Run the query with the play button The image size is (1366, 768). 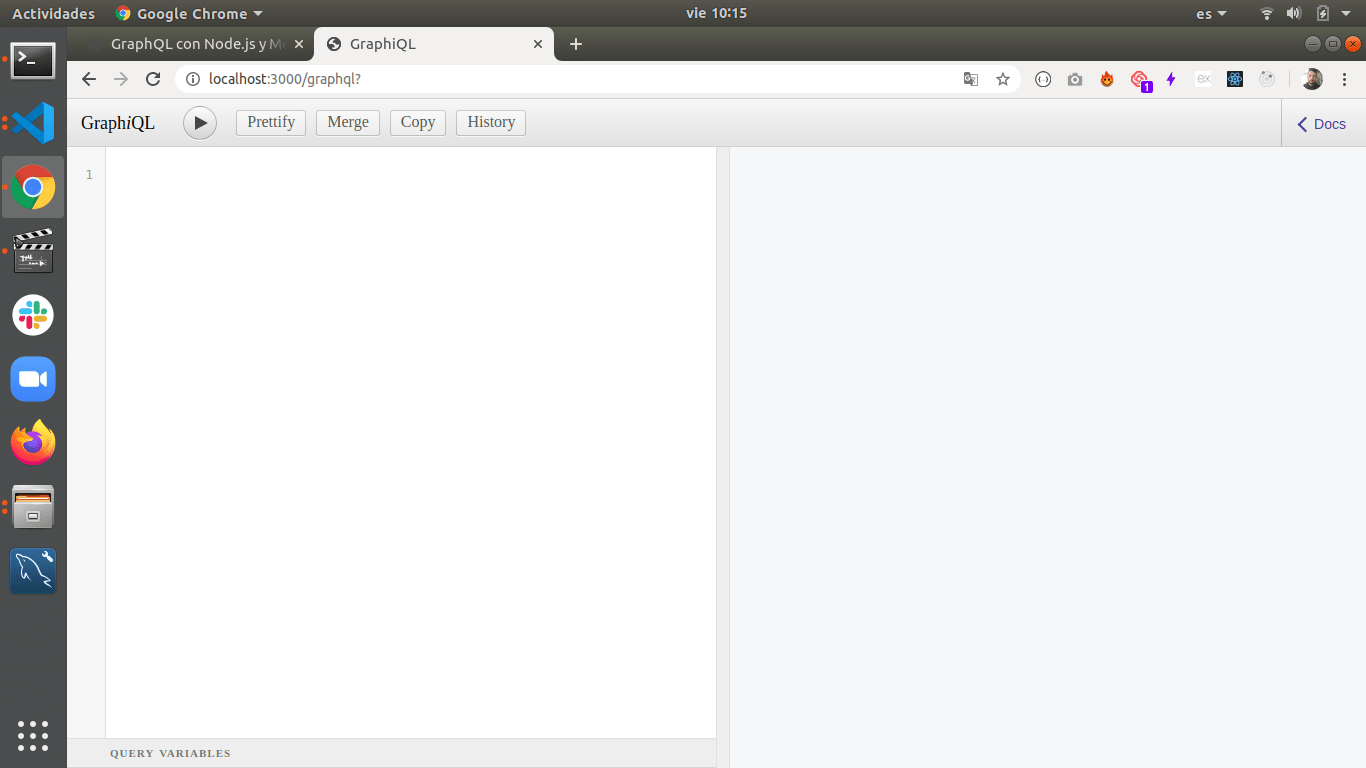200,123
